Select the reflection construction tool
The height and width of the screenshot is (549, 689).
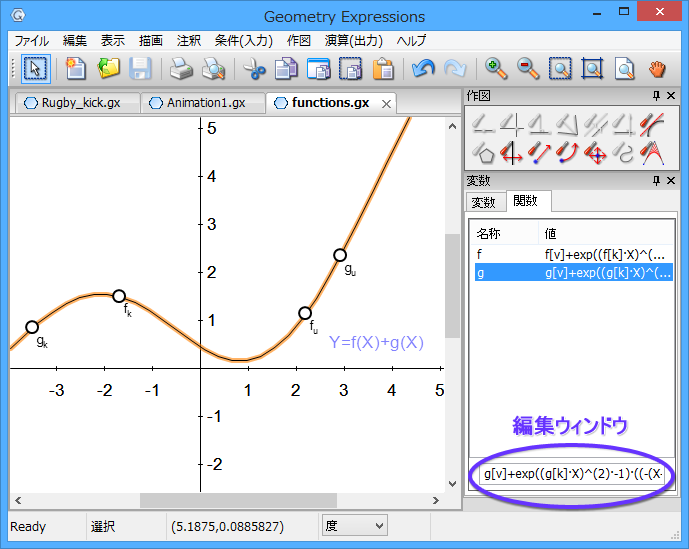click(511, 153)
